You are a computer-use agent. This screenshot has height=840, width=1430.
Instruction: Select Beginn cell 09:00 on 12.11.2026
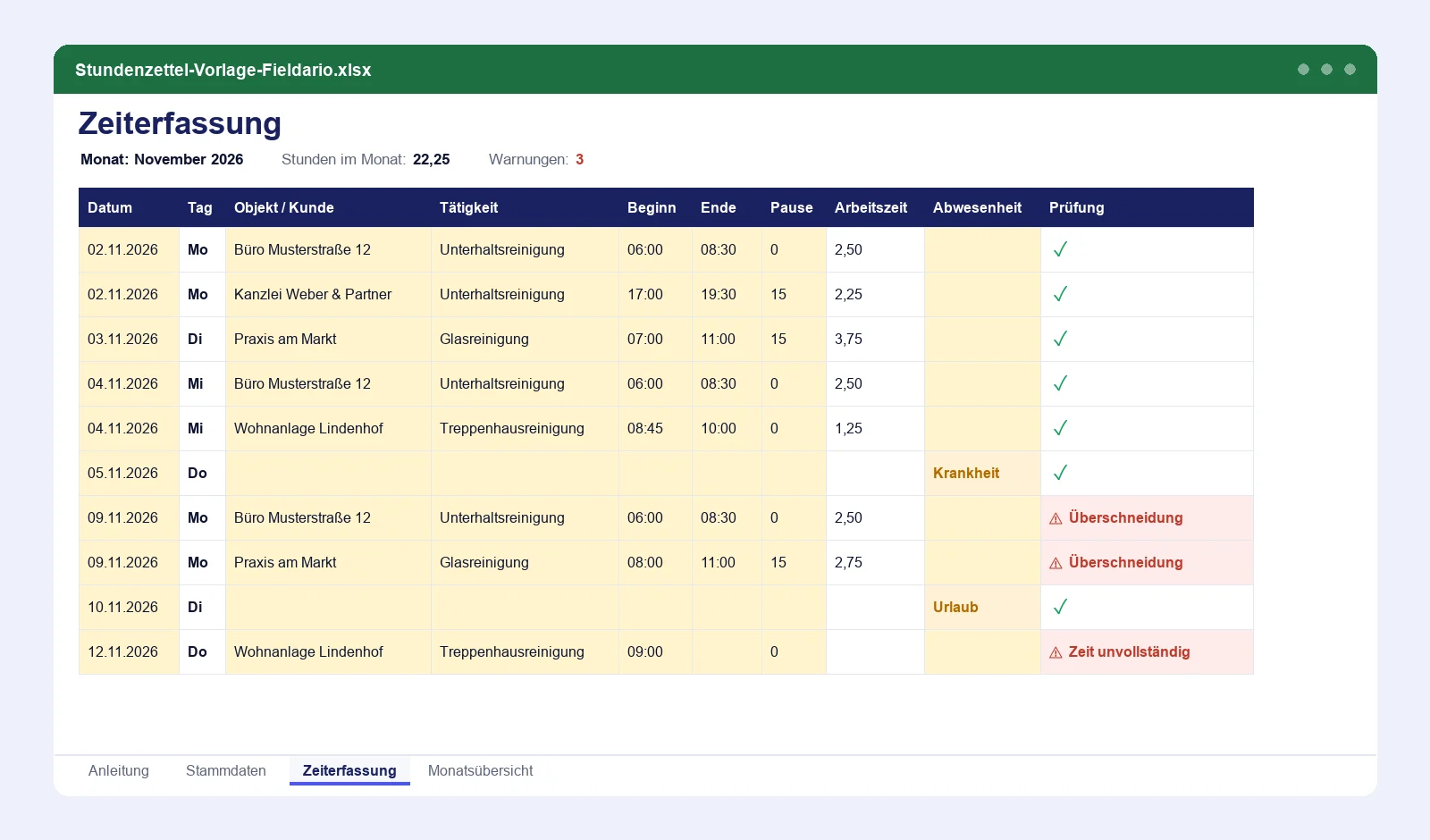(655, 651)
